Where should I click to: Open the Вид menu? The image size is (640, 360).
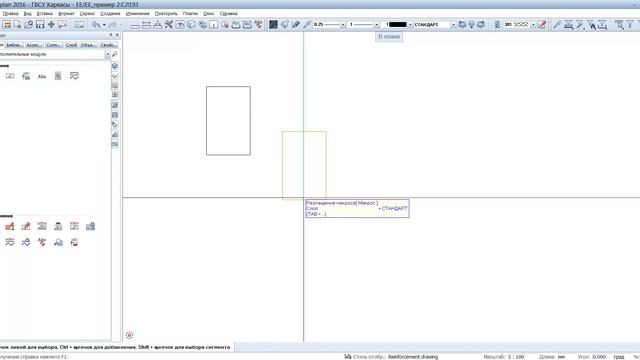coord(27,13)
